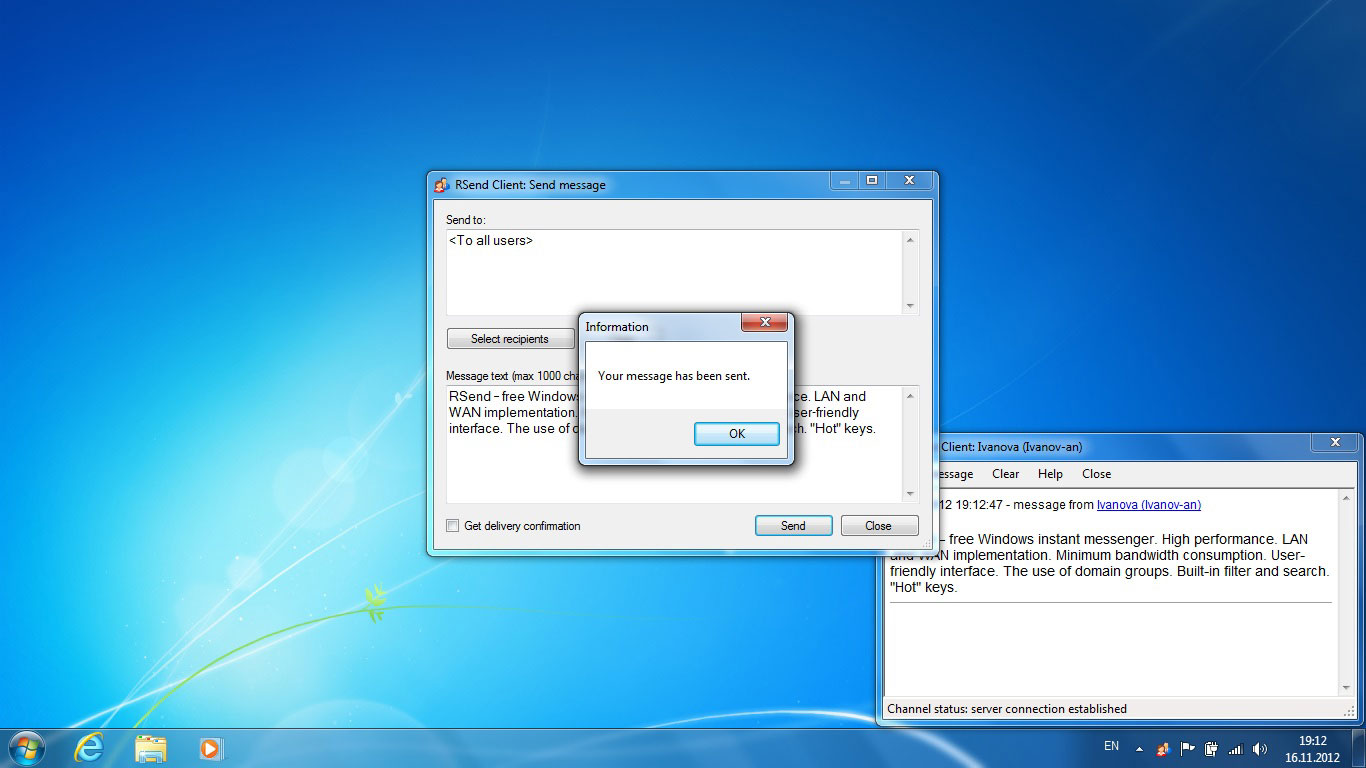Screen dimensions: 1366x768
Task: Open Action Center flag icon in tray
Action: 1188,748
